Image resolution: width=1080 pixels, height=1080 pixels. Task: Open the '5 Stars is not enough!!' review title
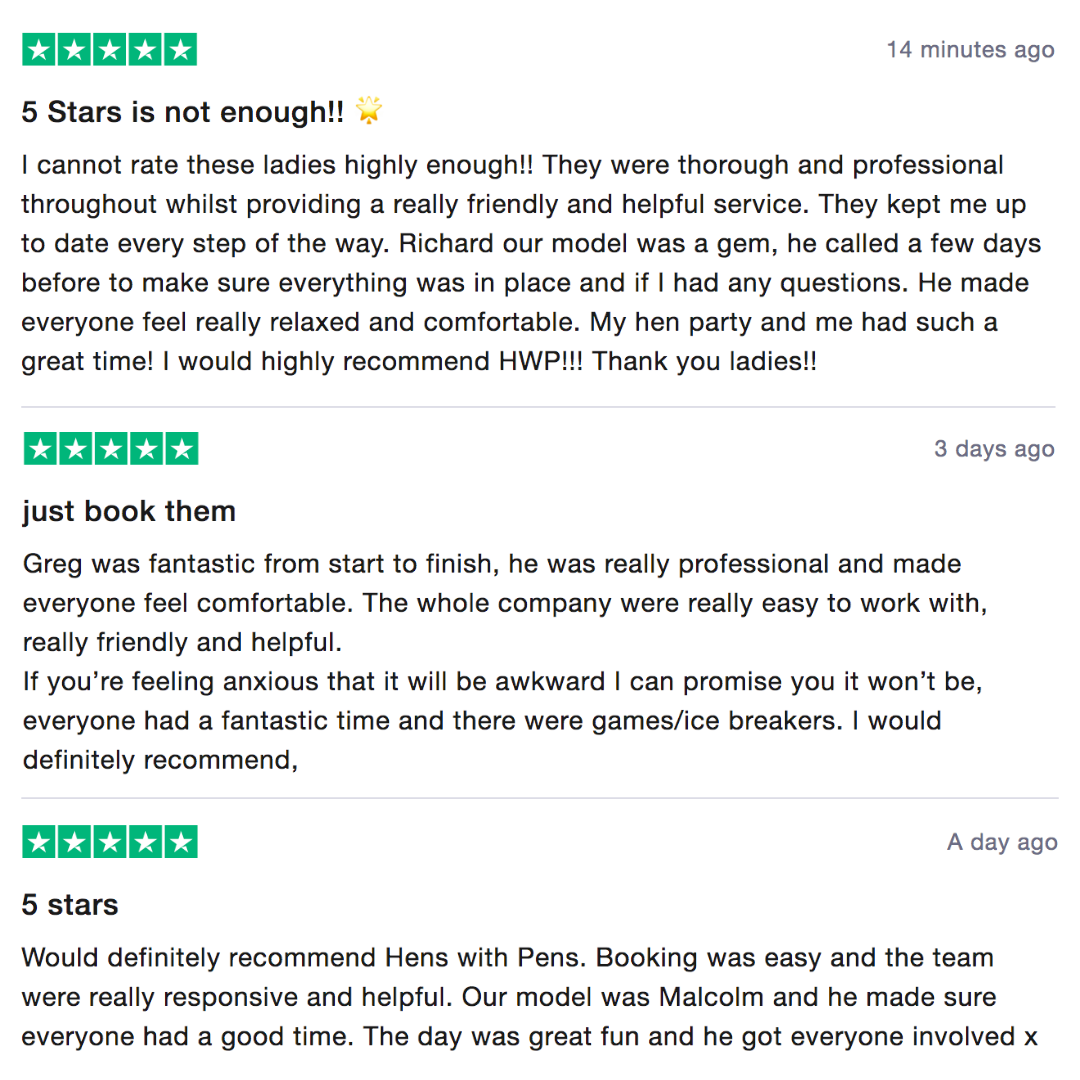182,113
